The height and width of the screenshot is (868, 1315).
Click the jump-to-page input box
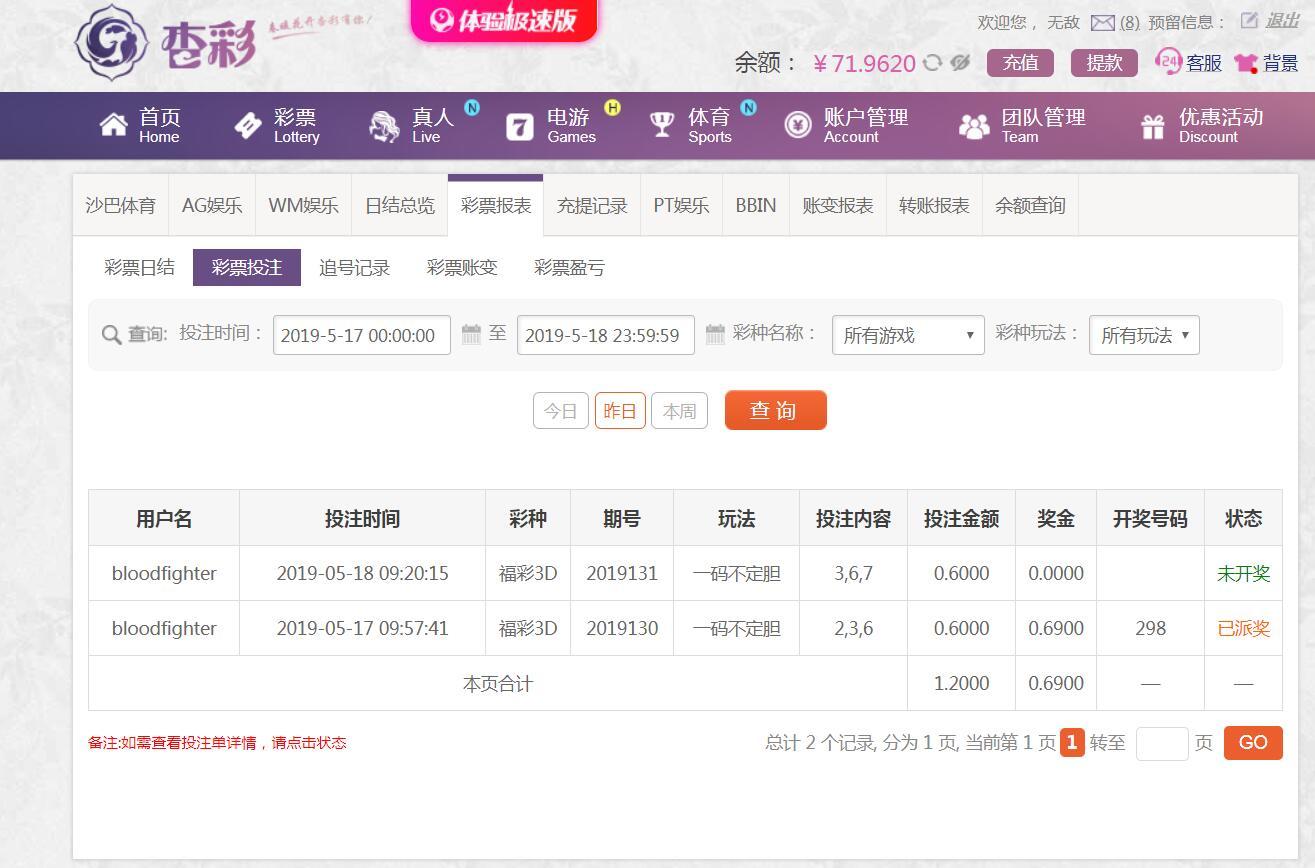[x=1162, y=743]
